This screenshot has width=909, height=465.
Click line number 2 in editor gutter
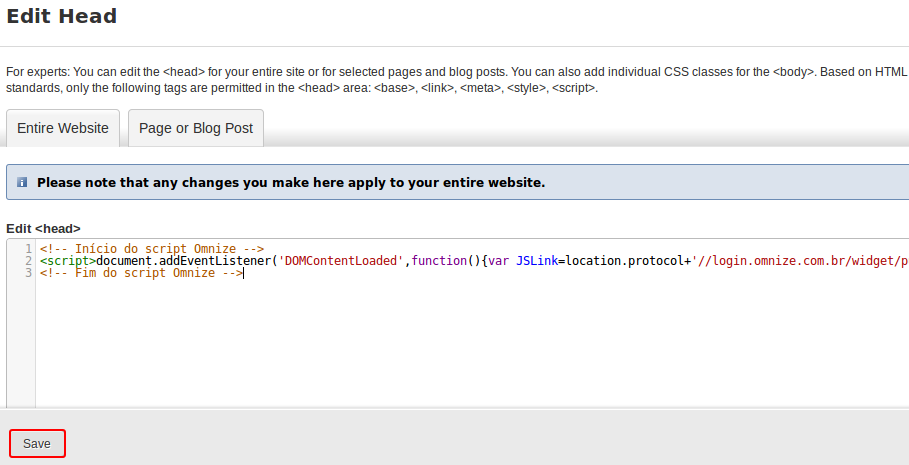[28, 261]
